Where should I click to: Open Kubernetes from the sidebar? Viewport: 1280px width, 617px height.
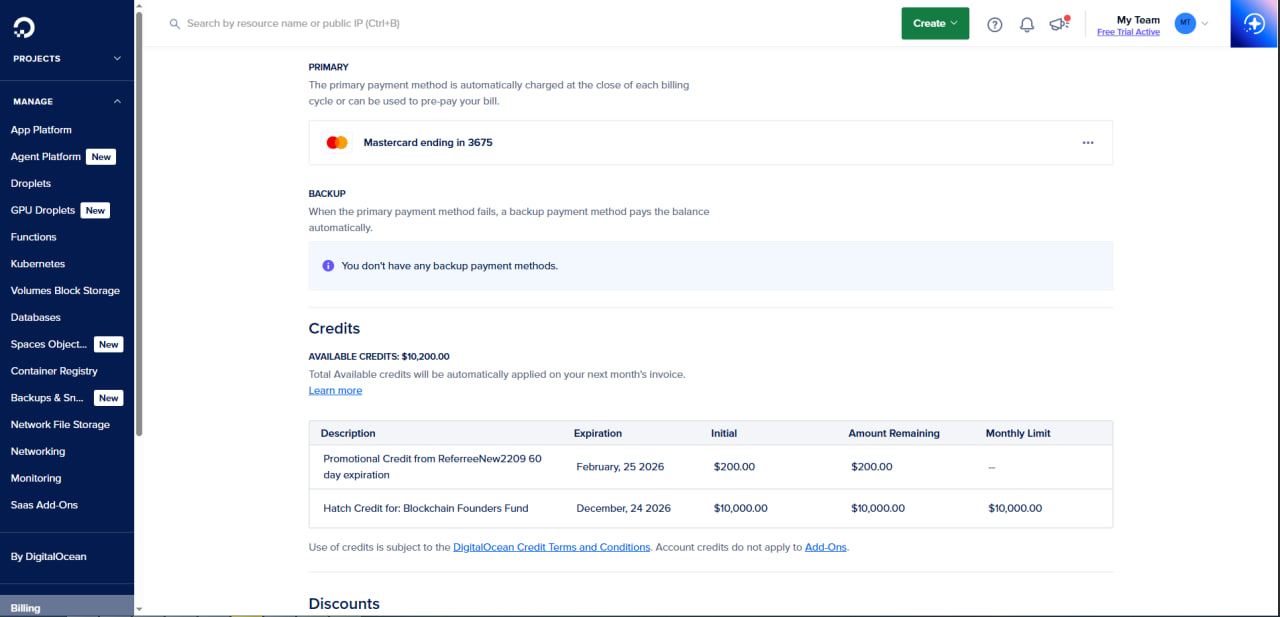point(38,264)
